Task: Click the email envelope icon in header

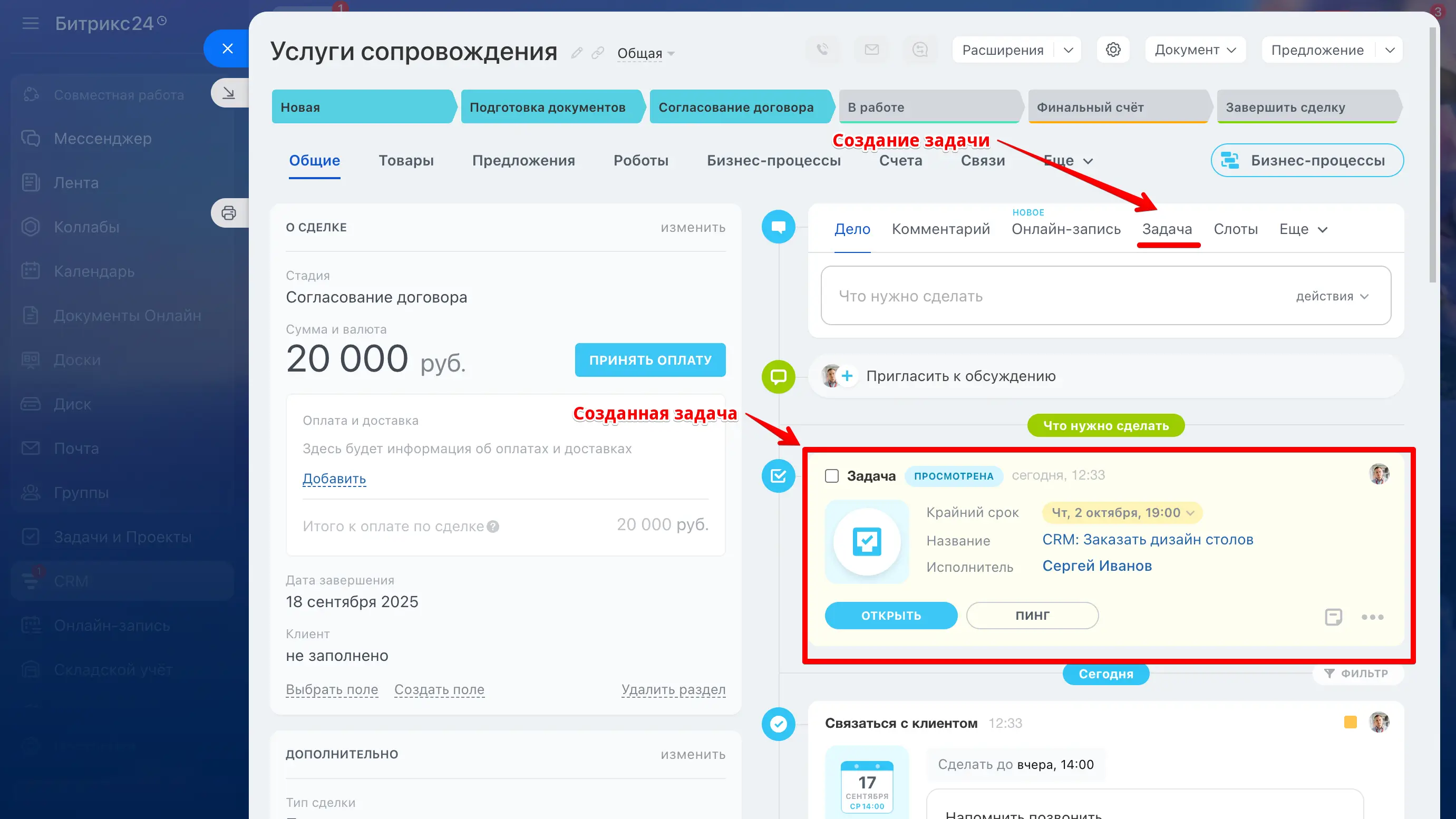Action: [871, 50]
